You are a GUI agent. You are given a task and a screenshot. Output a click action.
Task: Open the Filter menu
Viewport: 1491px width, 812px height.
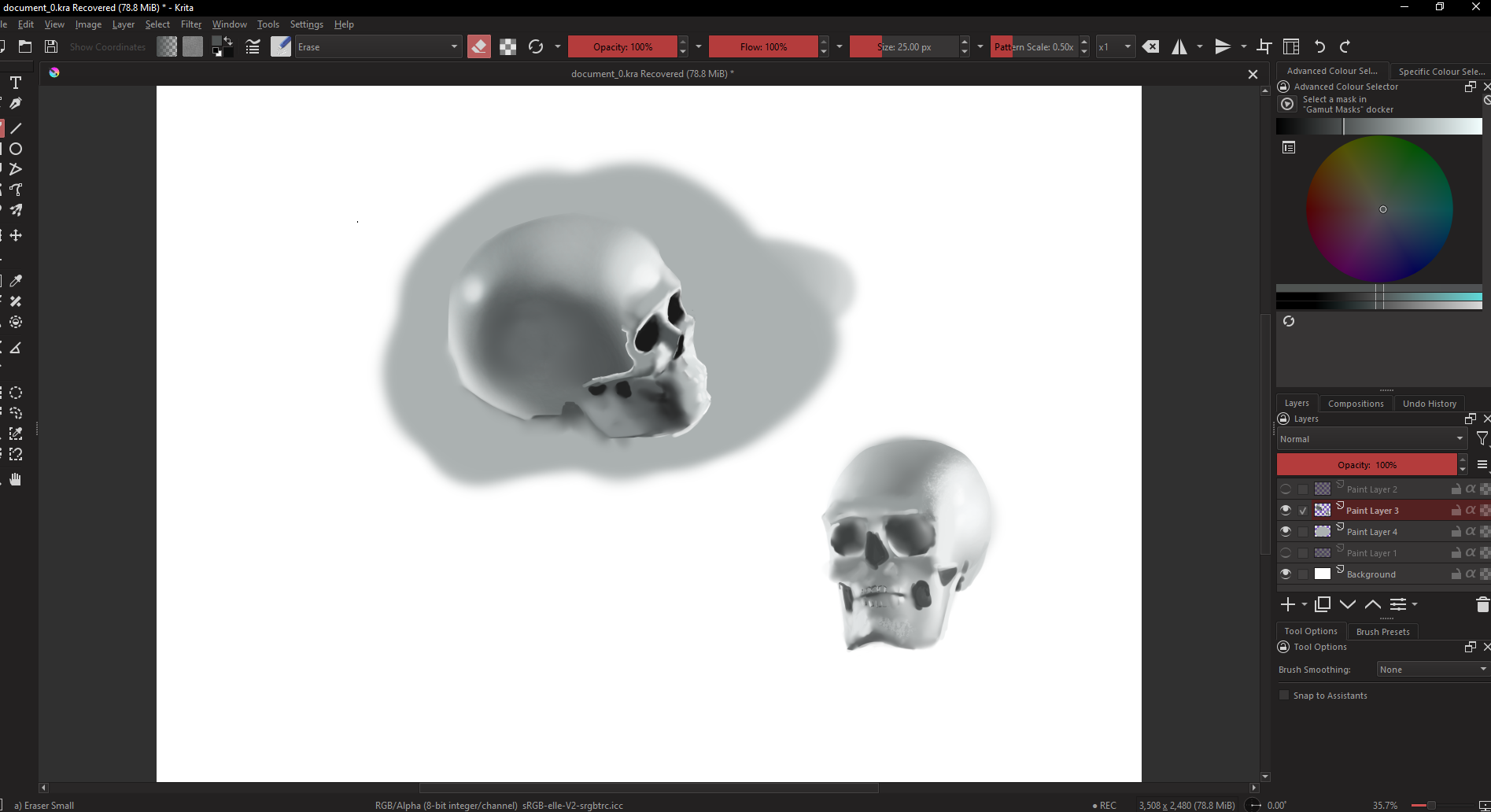click(x=191, y=24)
